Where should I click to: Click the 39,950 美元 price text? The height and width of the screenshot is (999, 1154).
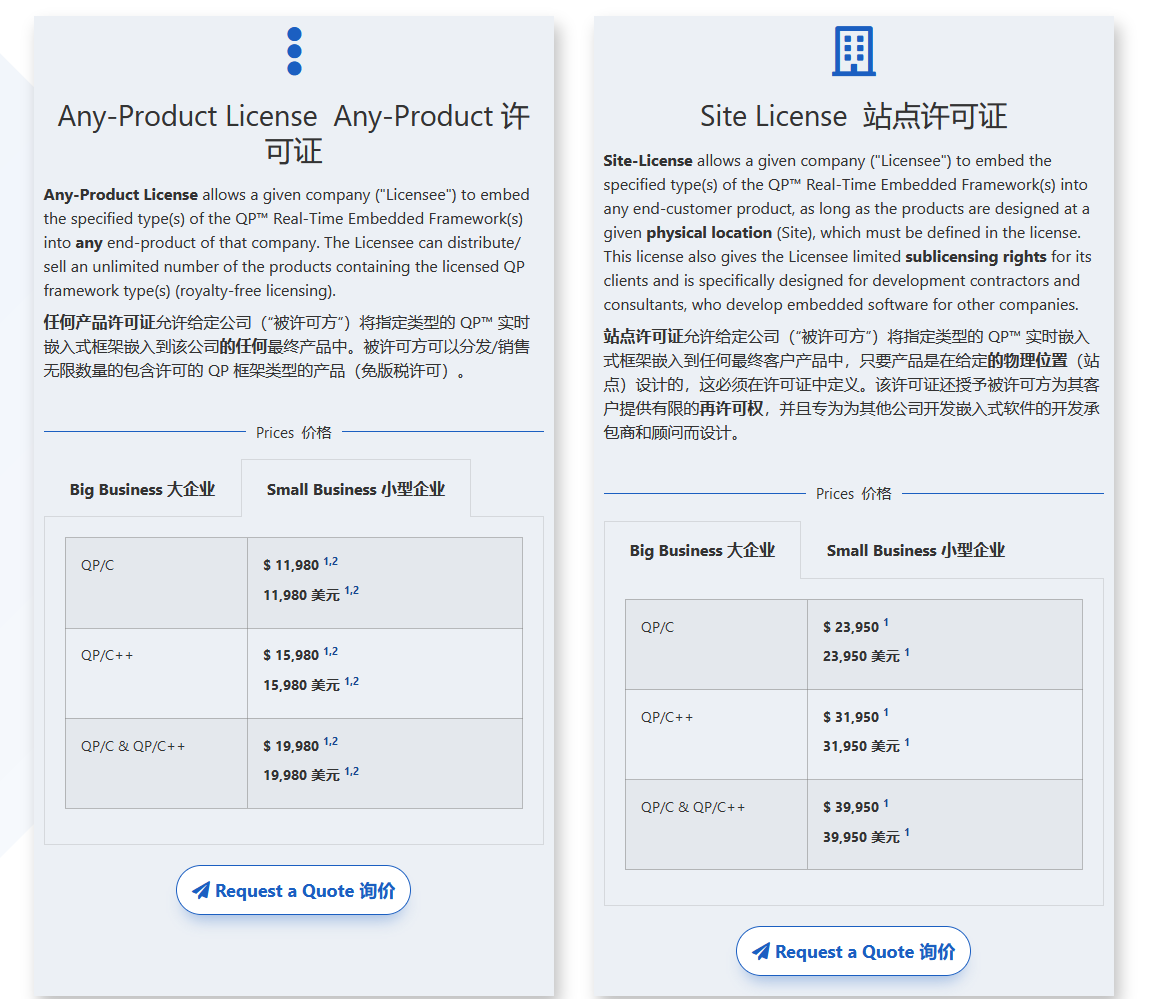tap(861, 837)
